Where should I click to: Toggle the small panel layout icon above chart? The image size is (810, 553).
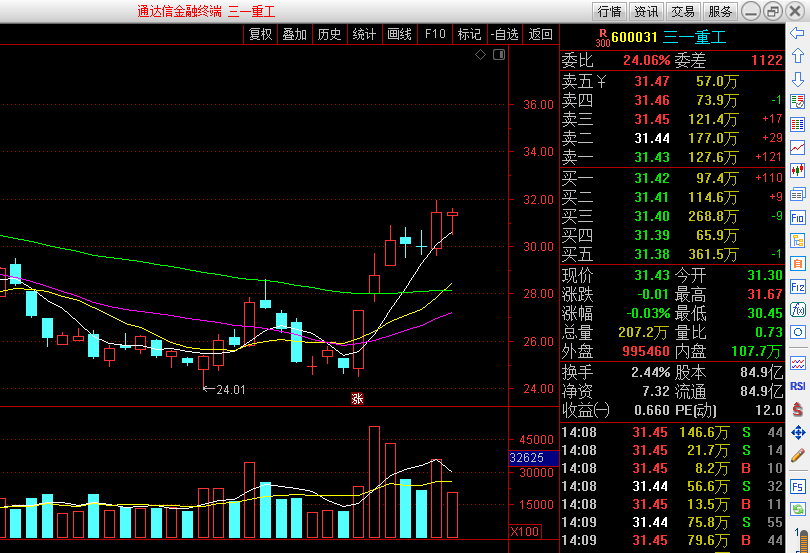[x=497, y=54]
